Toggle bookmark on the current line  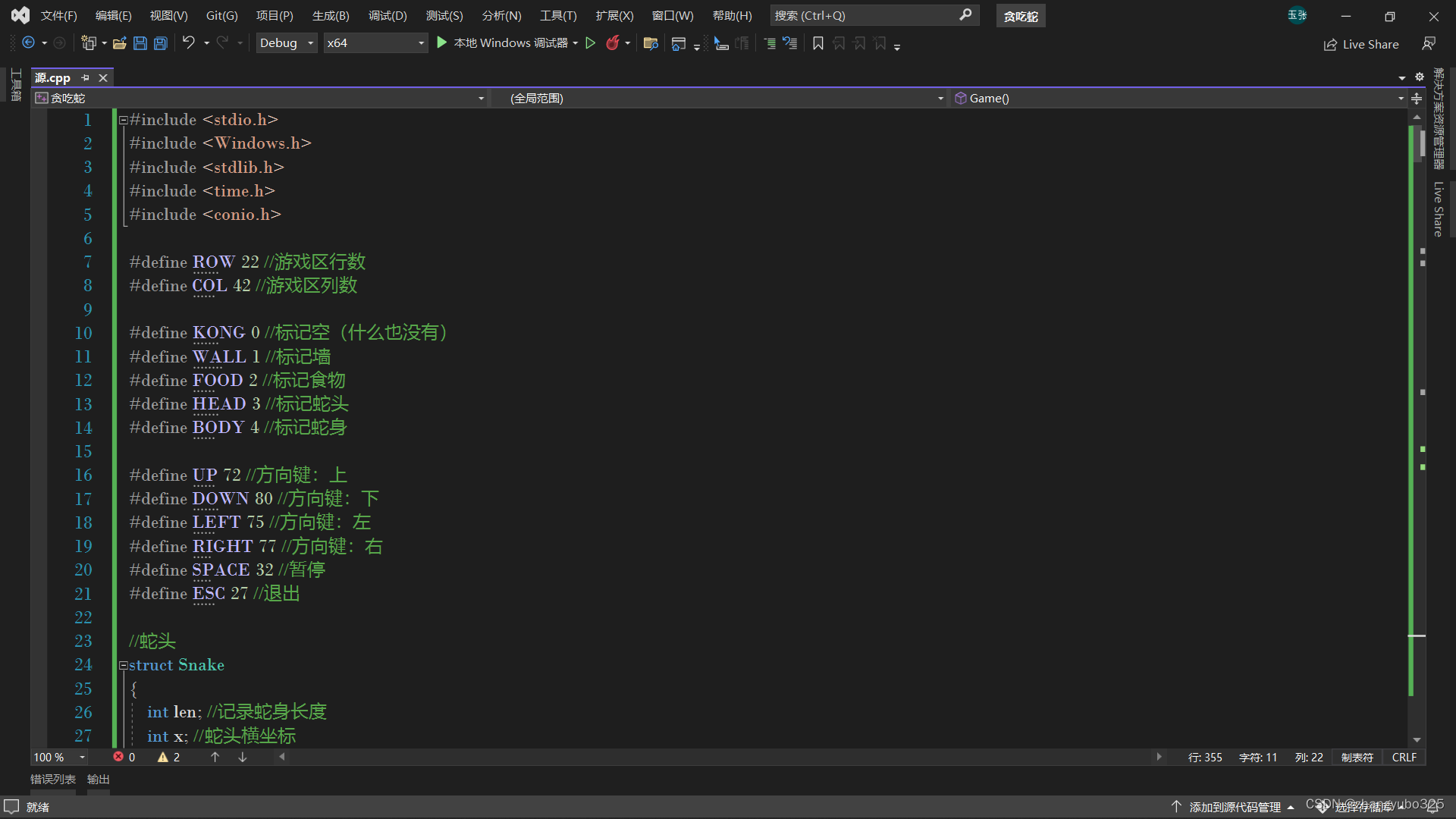[x=817, y=43]
